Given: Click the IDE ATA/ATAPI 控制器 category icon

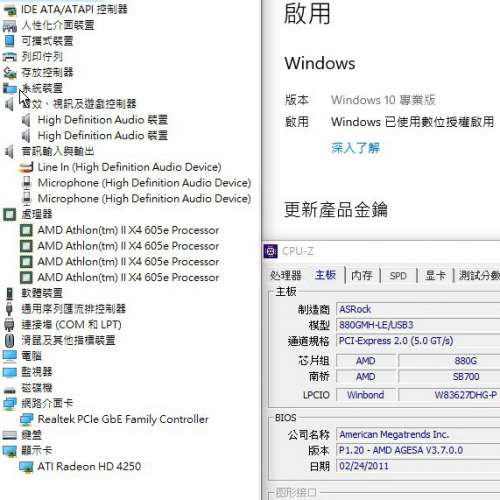Looking at the screenshot, I should click(9, 9).
